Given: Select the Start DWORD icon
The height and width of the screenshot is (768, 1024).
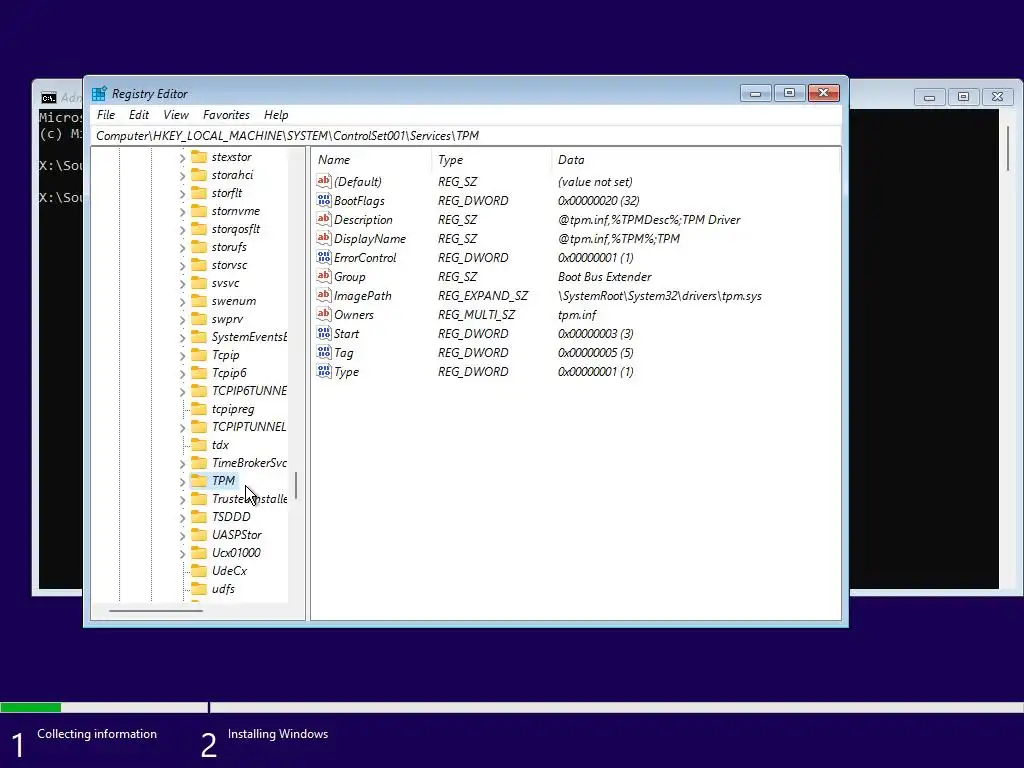Looking at the screenshot, I should (x=323, y=333).
